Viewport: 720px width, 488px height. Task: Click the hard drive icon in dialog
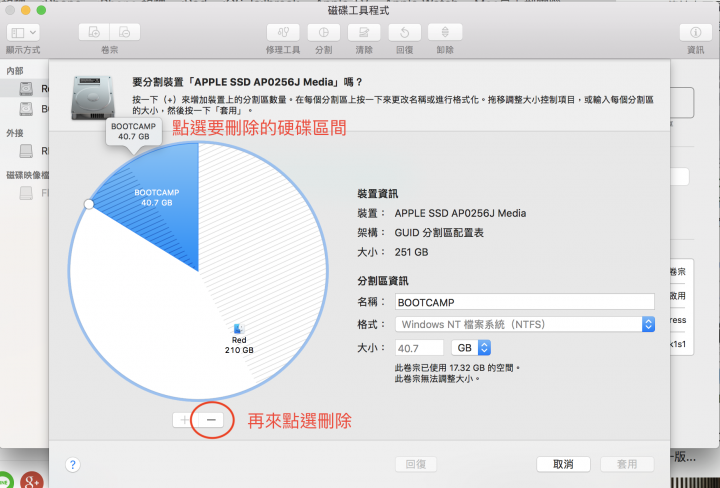[93, 98]
